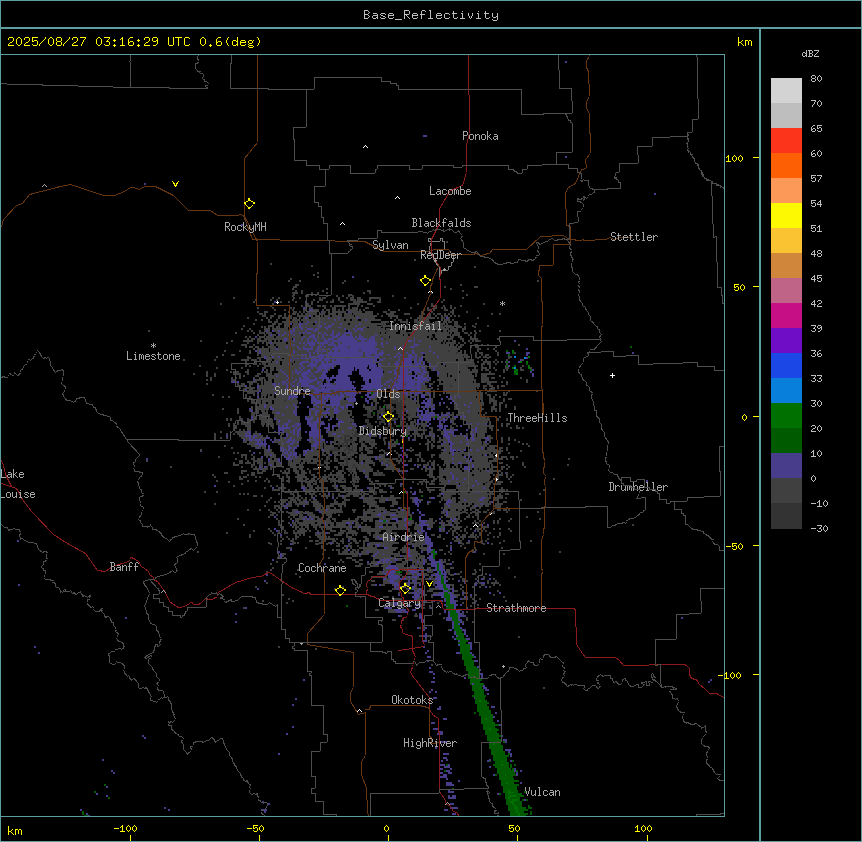The image size is (862, 842).
Task: Click the Stettler label
Action: coord(634,237)
